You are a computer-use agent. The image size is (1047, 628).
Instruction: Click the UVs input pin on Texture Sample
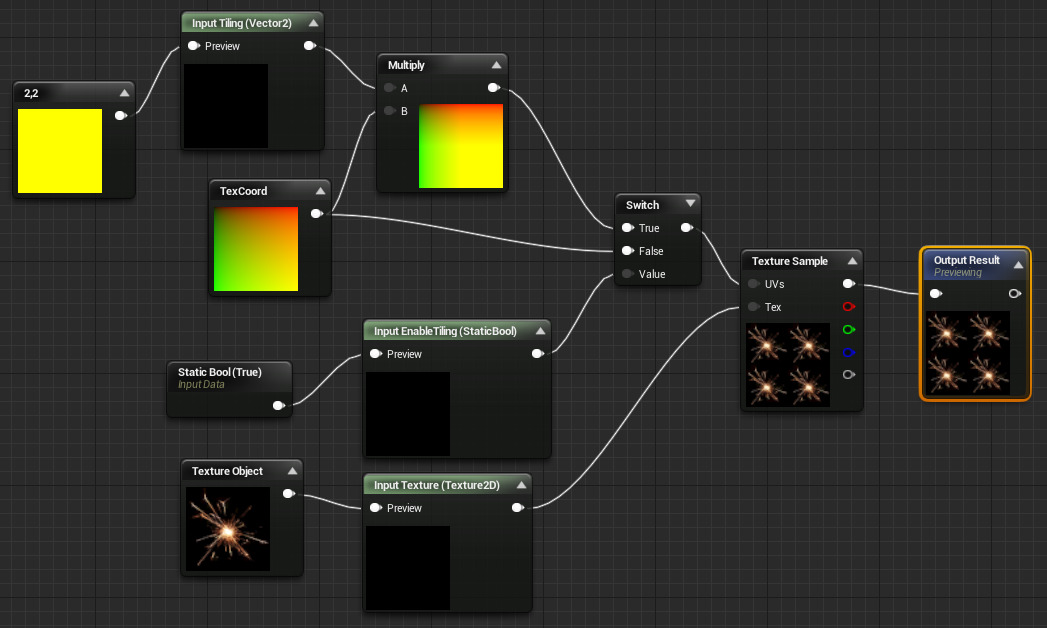752,283
